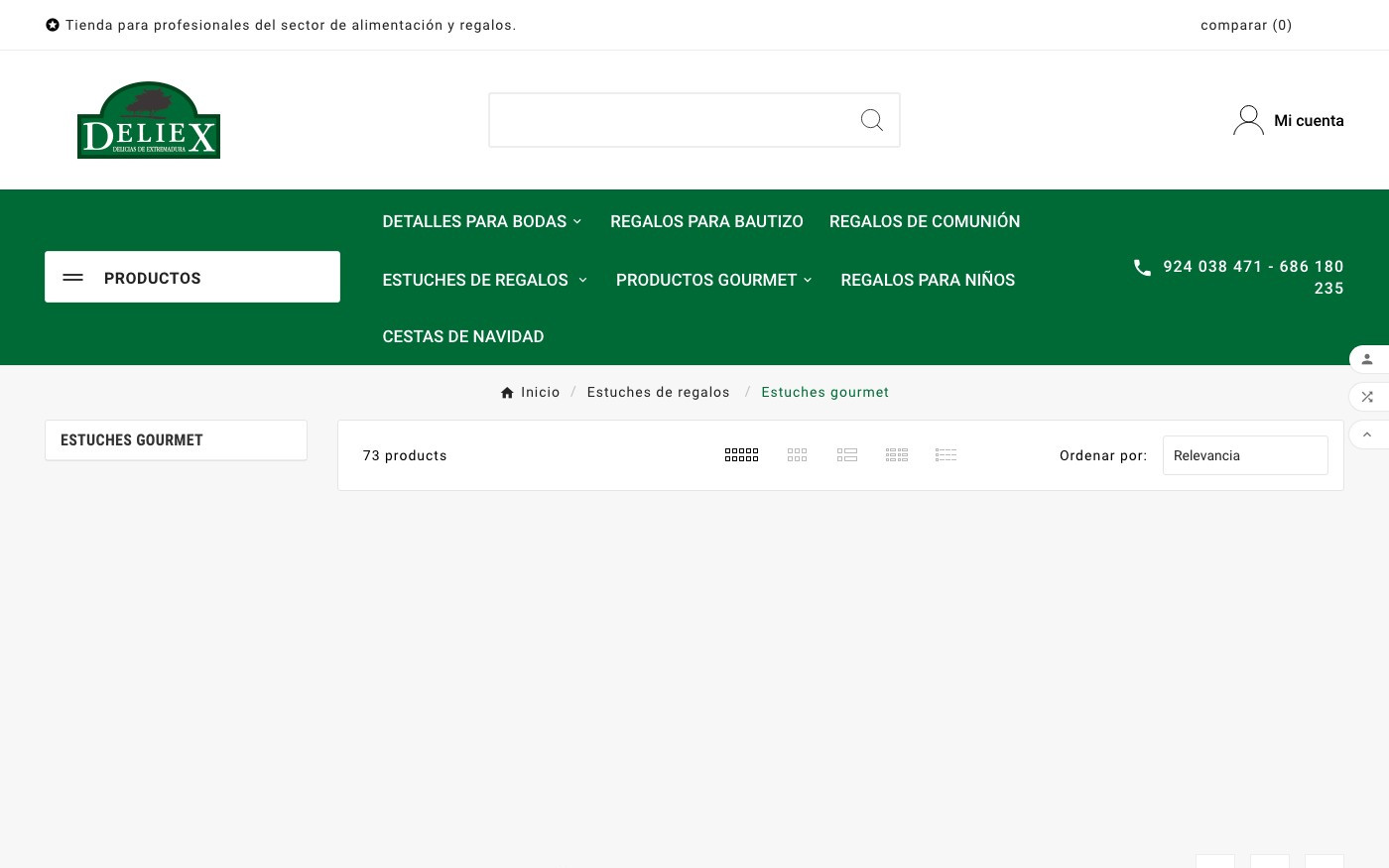The image size is (1389, 868).
Task: Click the Ordenar por label
Action: (x=1103, y=455)
